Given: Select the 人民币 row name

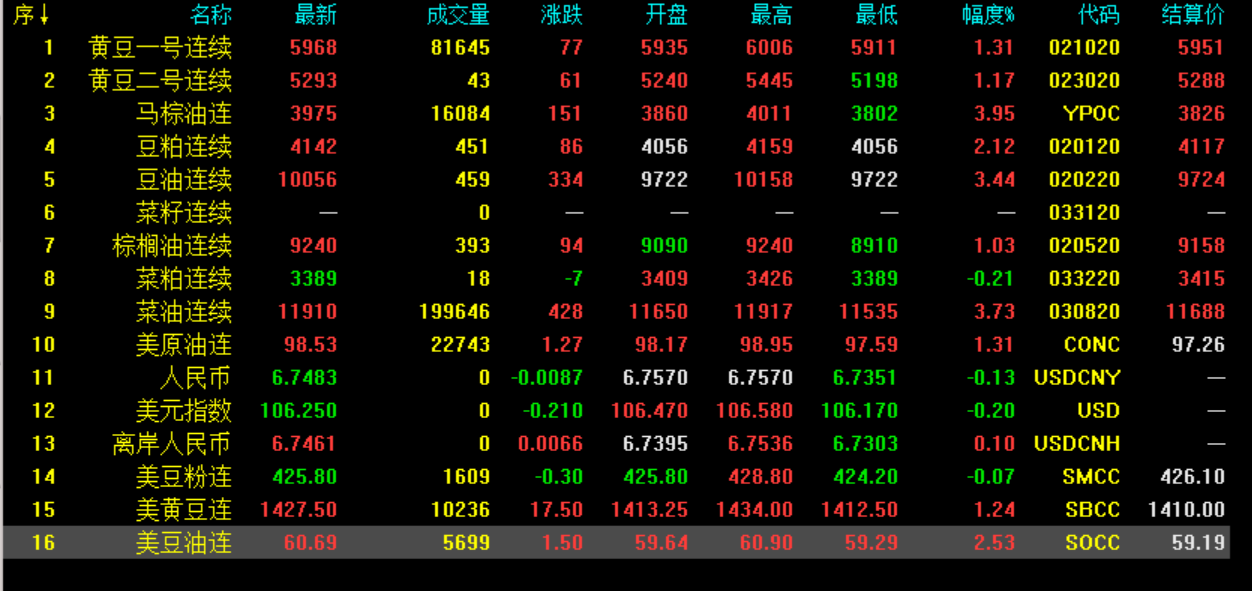Looking at the screenshot, I should [196, 377].
